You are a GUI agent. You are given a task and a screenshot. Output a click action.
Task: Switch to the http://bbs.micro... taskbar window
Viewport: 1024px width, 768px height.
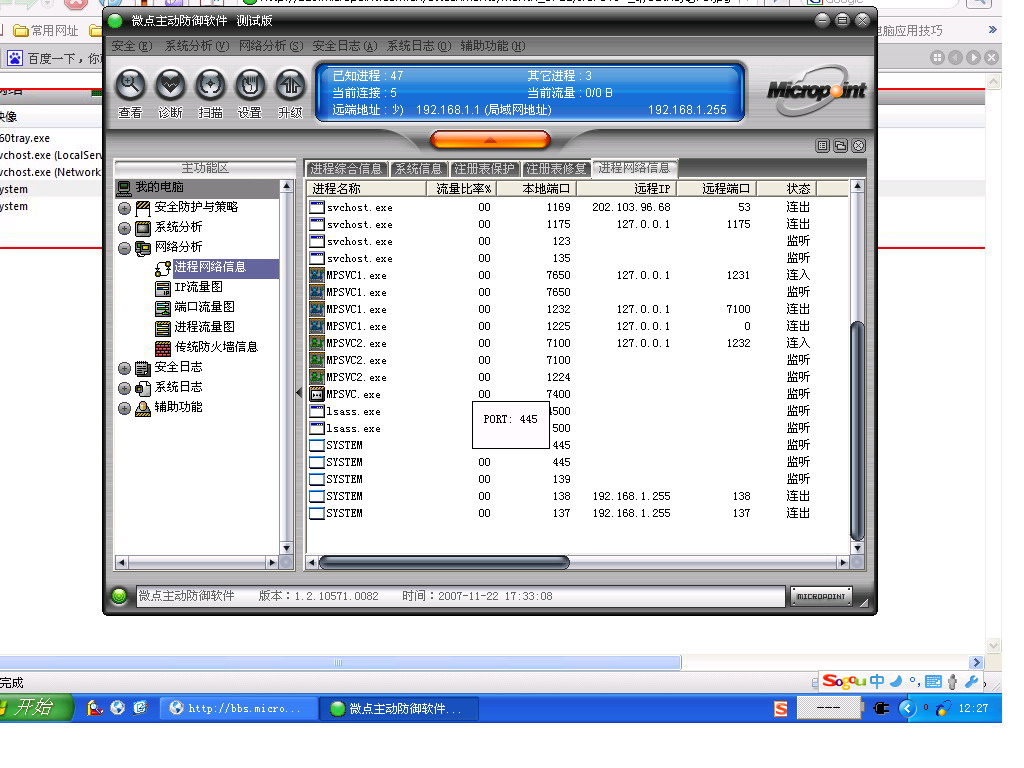239,709
